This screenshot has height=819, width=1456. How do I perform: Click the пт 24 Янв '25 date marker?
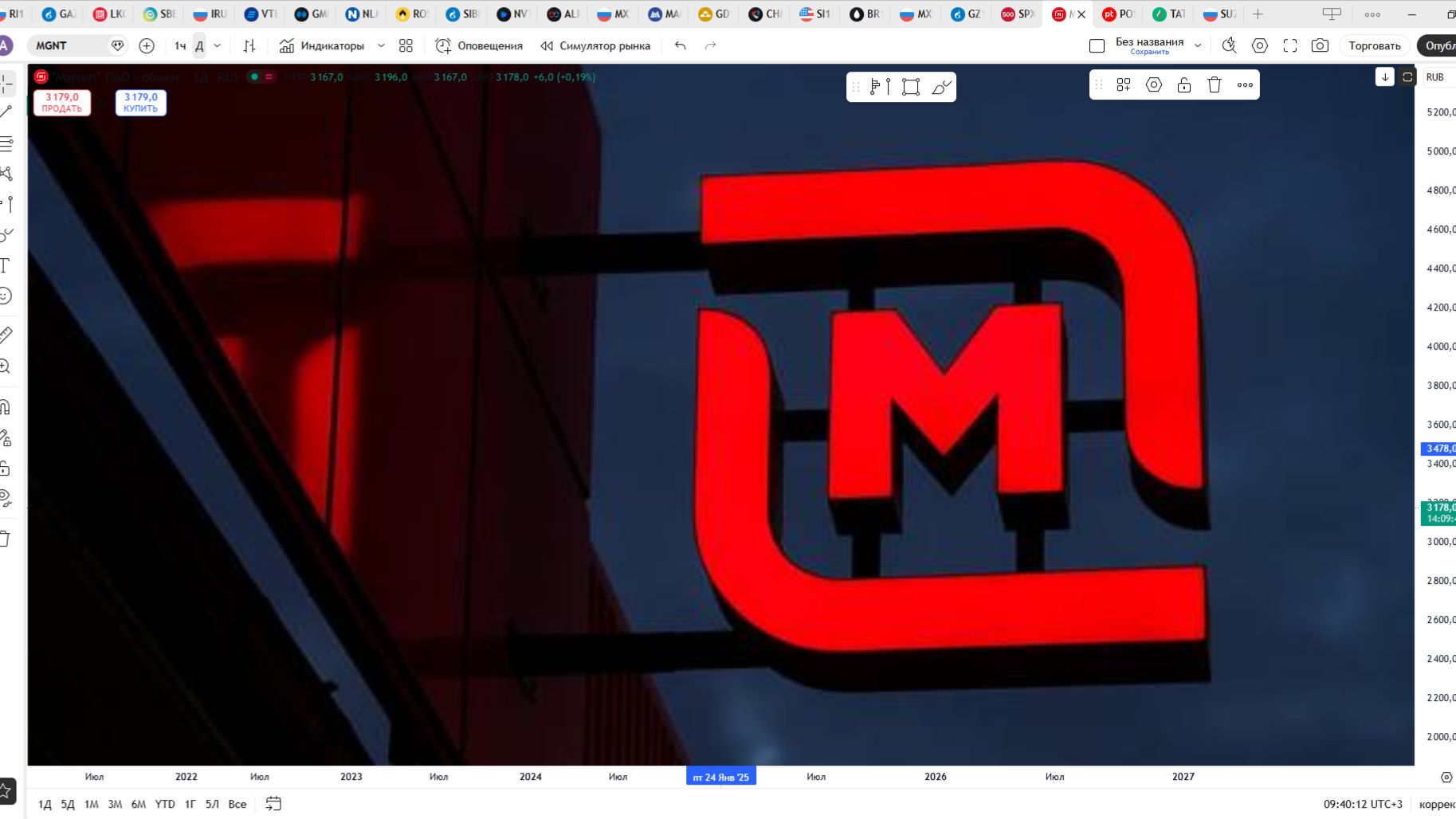721,777
